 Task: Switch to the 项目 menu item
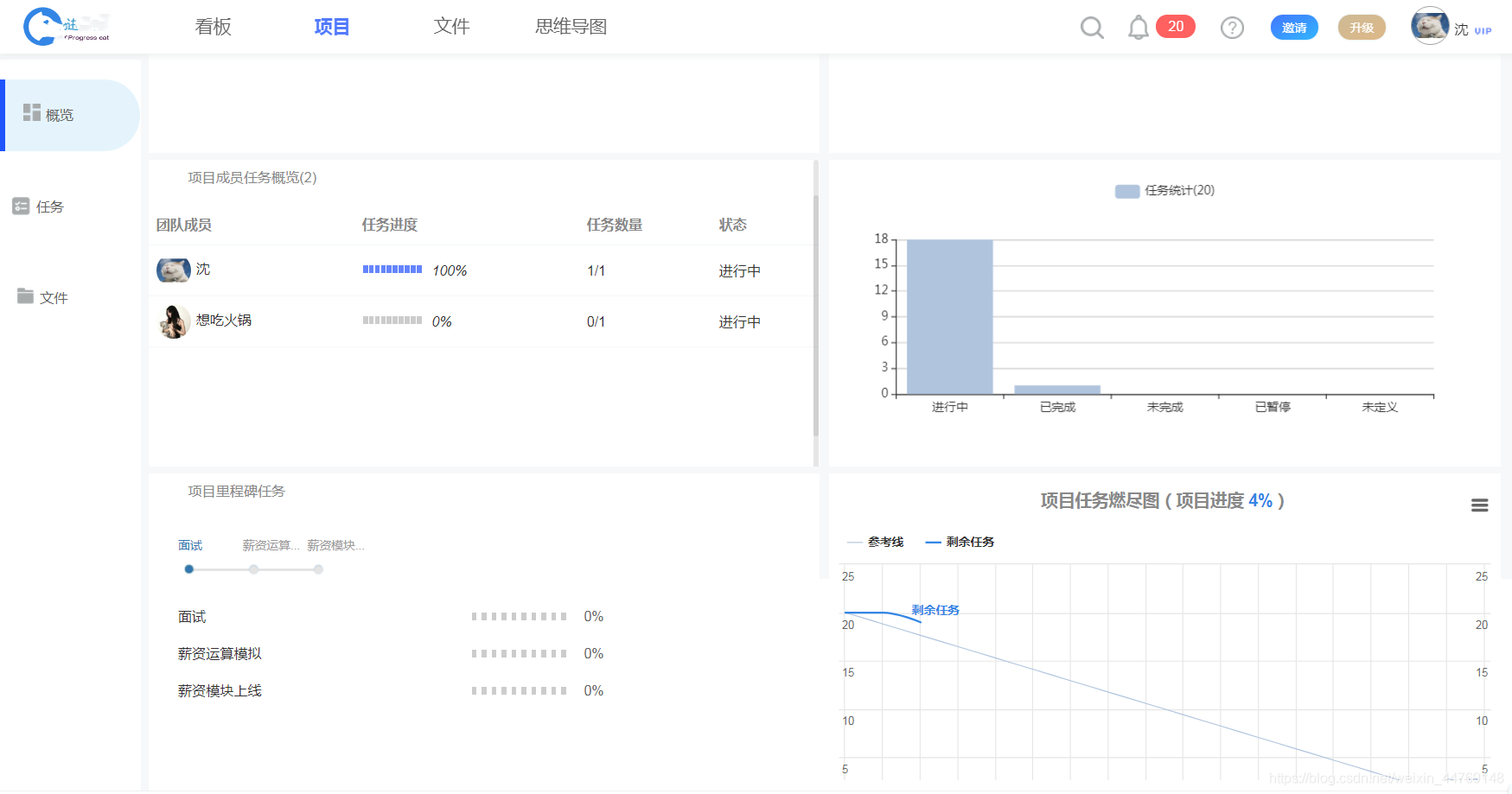click(x=331, y=27)
